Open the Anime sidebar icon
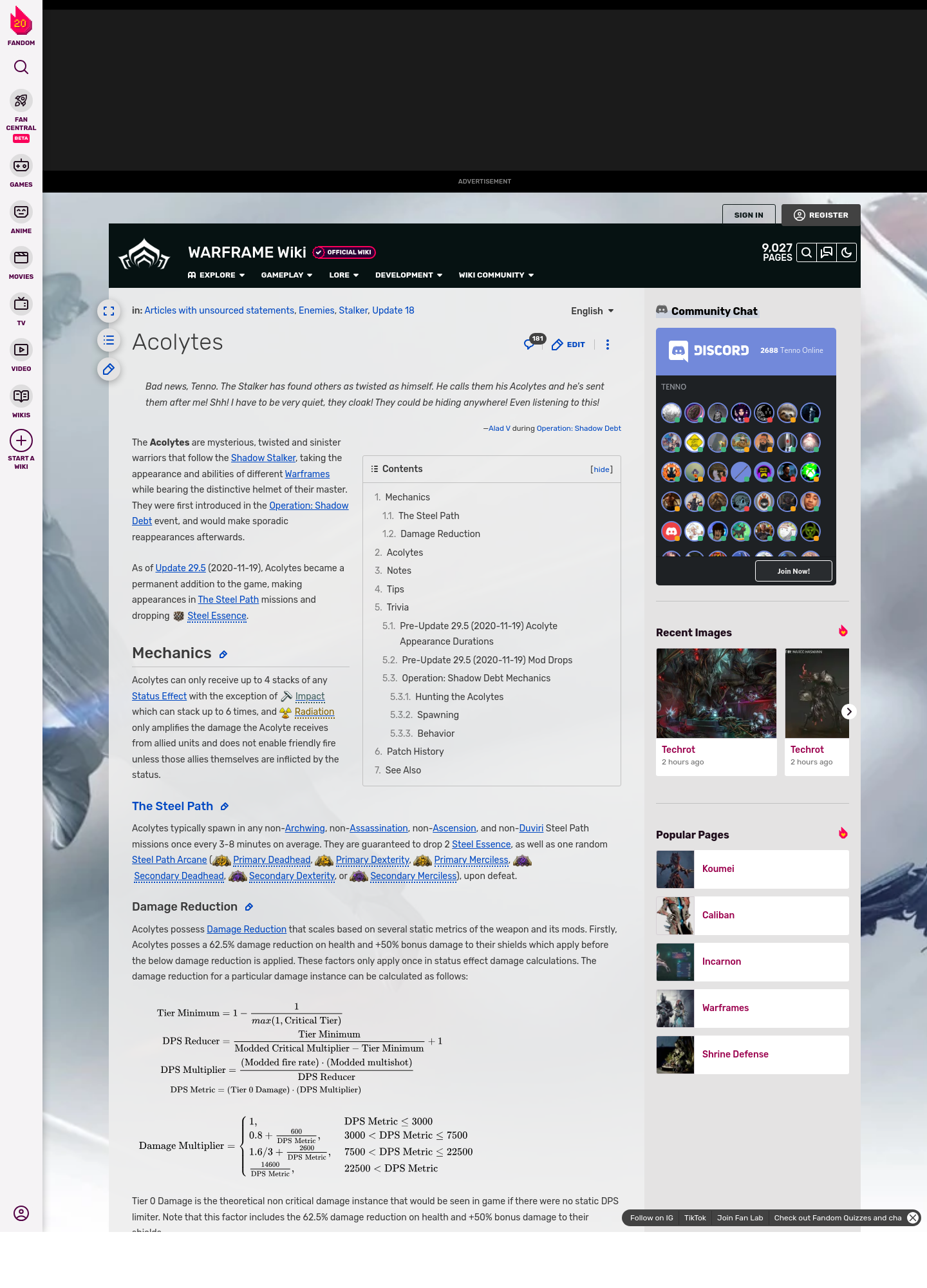 pos(21,212)
